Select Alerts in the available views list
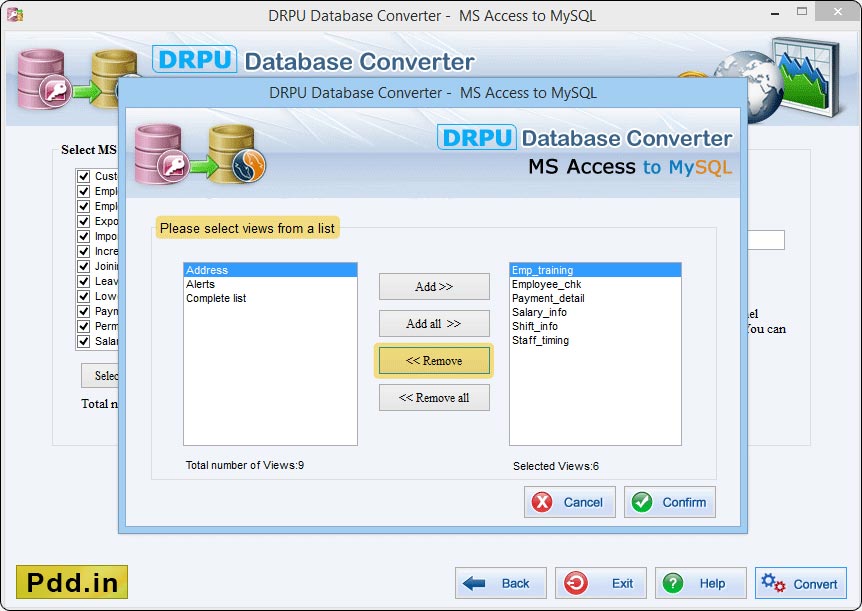Screen dimensions: 862x611 pos(270,284)
